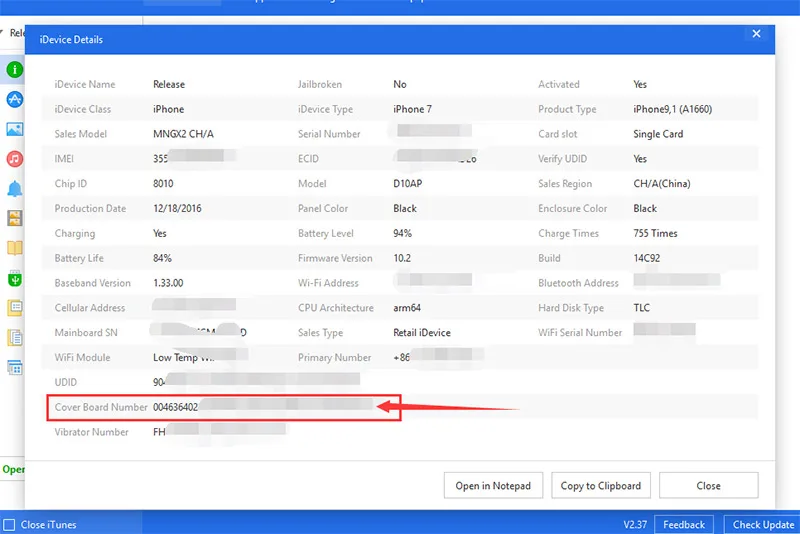Open the blue App Store sidebar icon
Screen dimensions: 800x534
15,99
